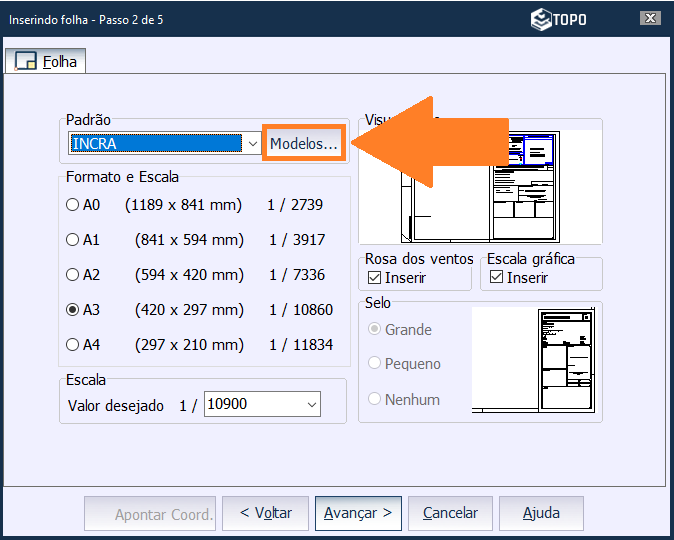Select the A1 paper format

pyautogui.click(x=73, y=240)
